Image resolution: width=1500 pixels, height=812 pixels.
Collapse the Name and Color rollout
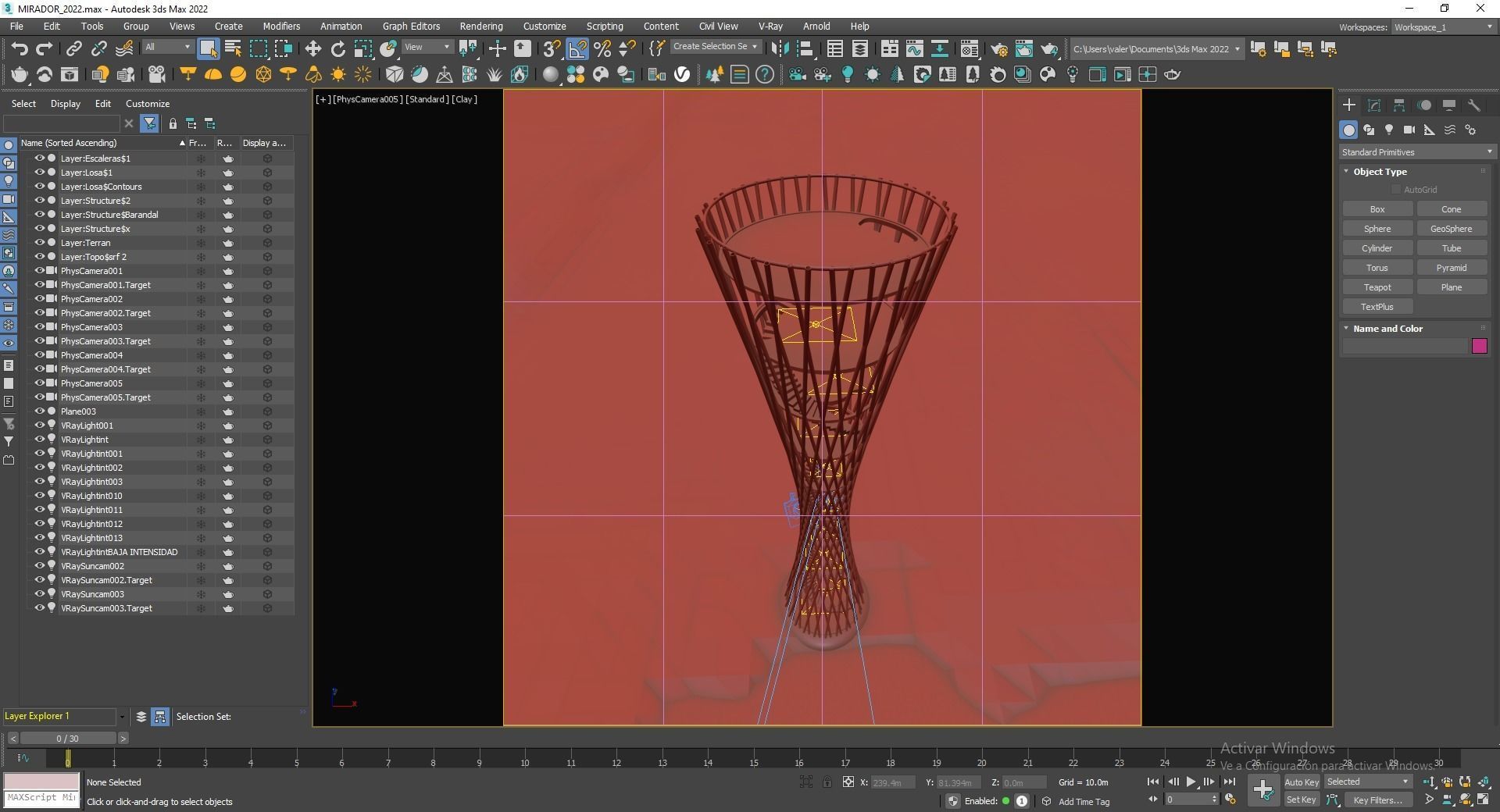pos(1387,329)
